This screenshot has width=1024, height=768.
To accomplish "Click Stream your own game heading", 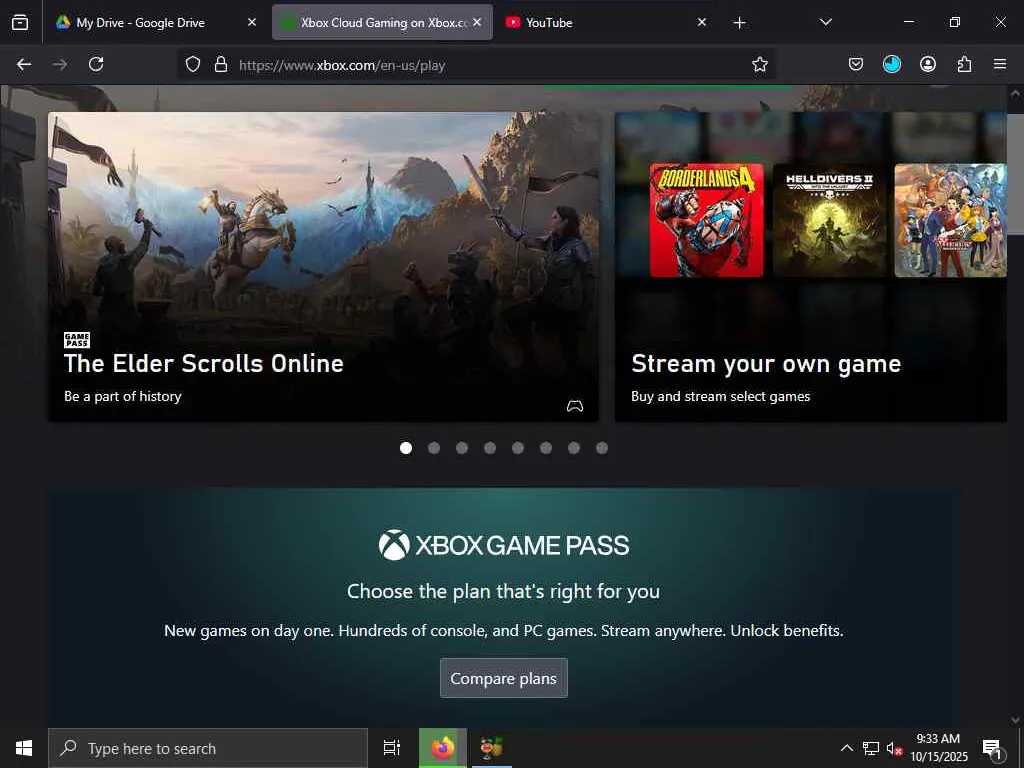I will [766, 364].
